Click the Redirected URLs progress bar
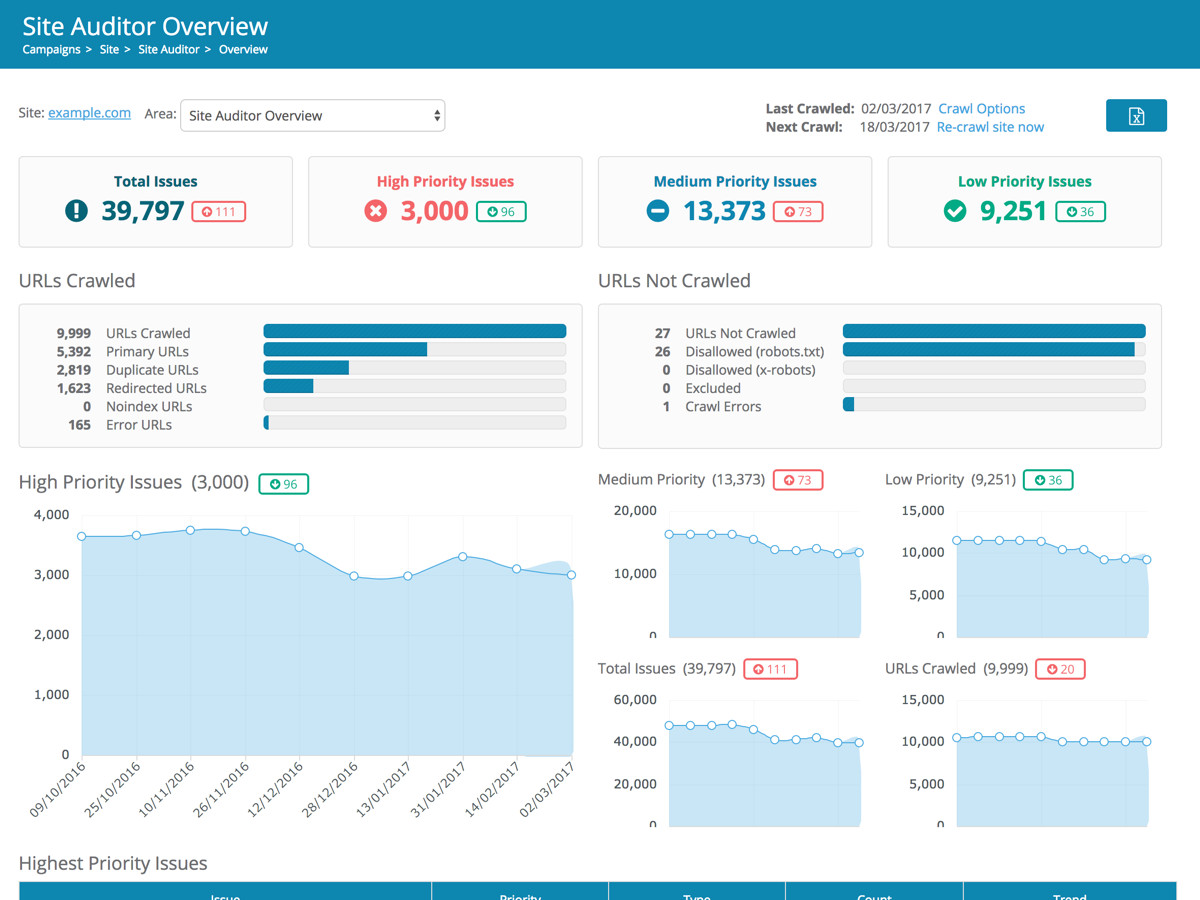The width and height of the screenshot is (1200, 900). coord(415,386)
